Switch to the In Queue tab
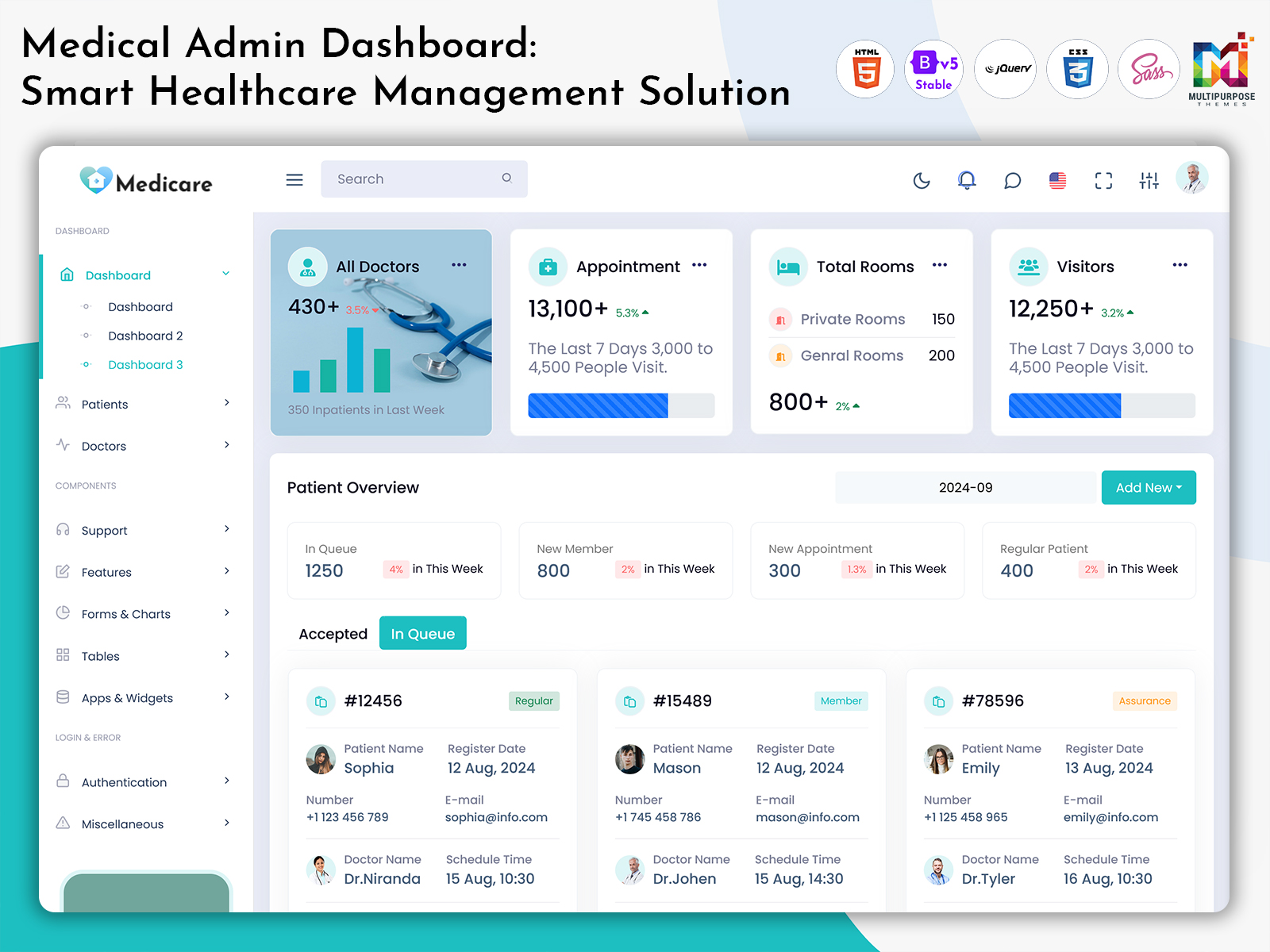 423,633
